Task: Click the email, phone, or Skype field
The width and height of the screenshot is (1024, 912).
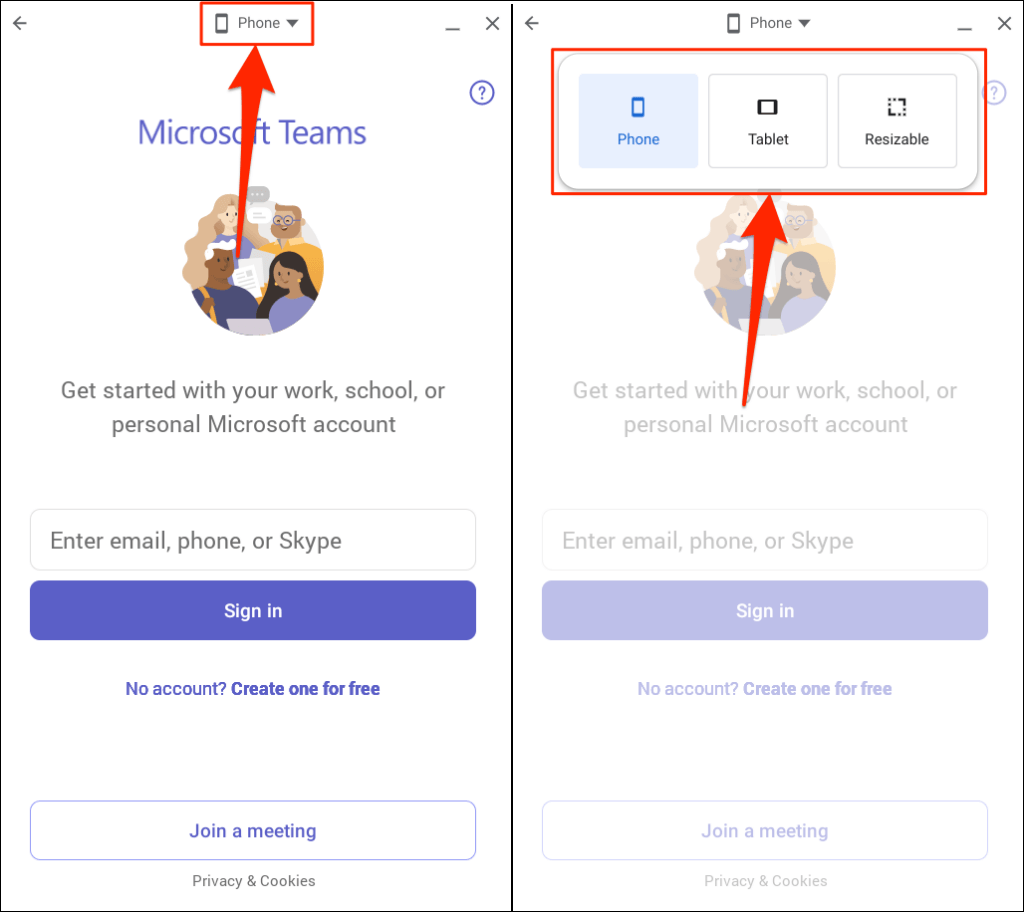Action: point(253,540)
